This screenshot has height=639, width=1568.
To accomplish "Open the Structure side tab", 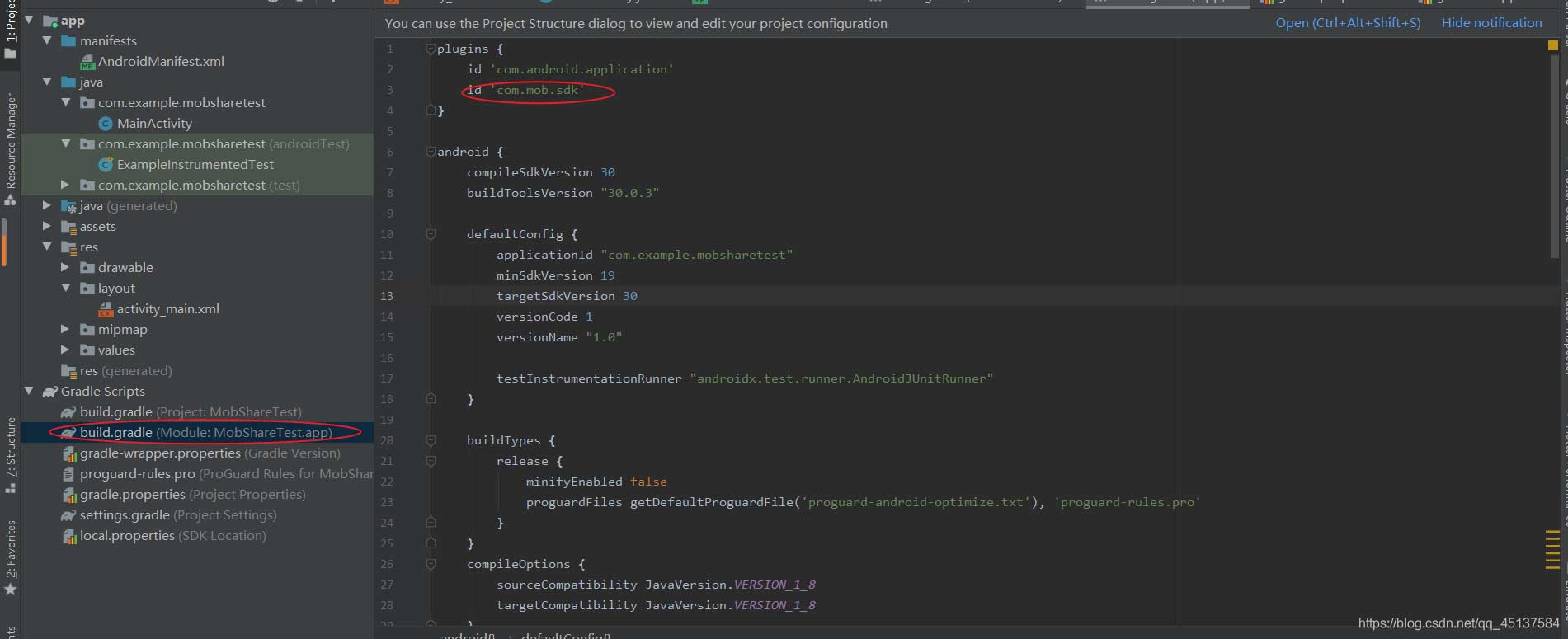I will tap(10, 454).
